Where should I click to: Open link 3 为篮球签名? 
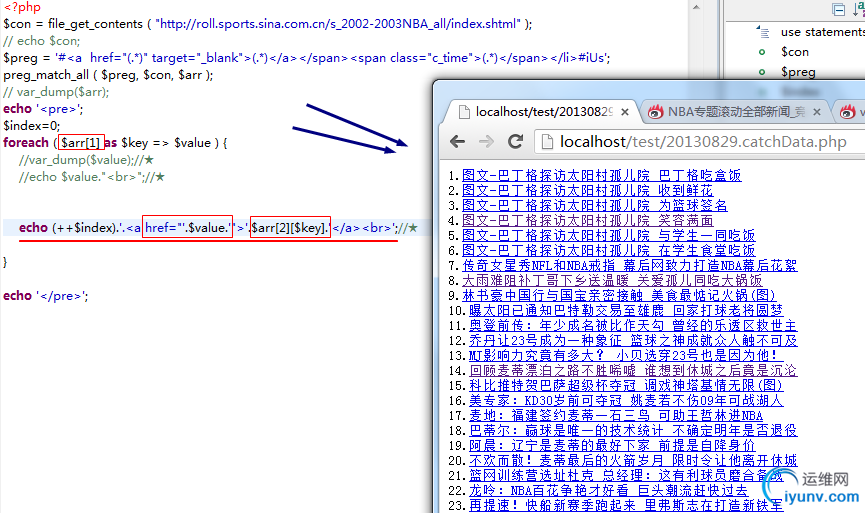pos(595,205)
